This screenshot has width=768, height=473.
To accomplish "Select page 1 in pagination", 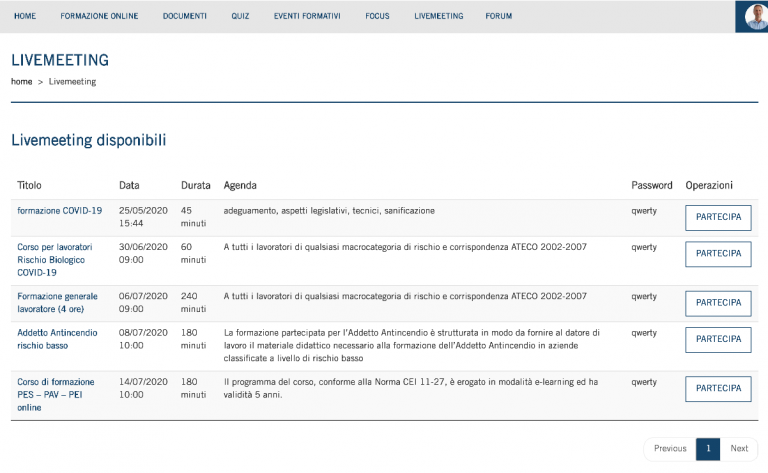I will [x=708, y=449].
